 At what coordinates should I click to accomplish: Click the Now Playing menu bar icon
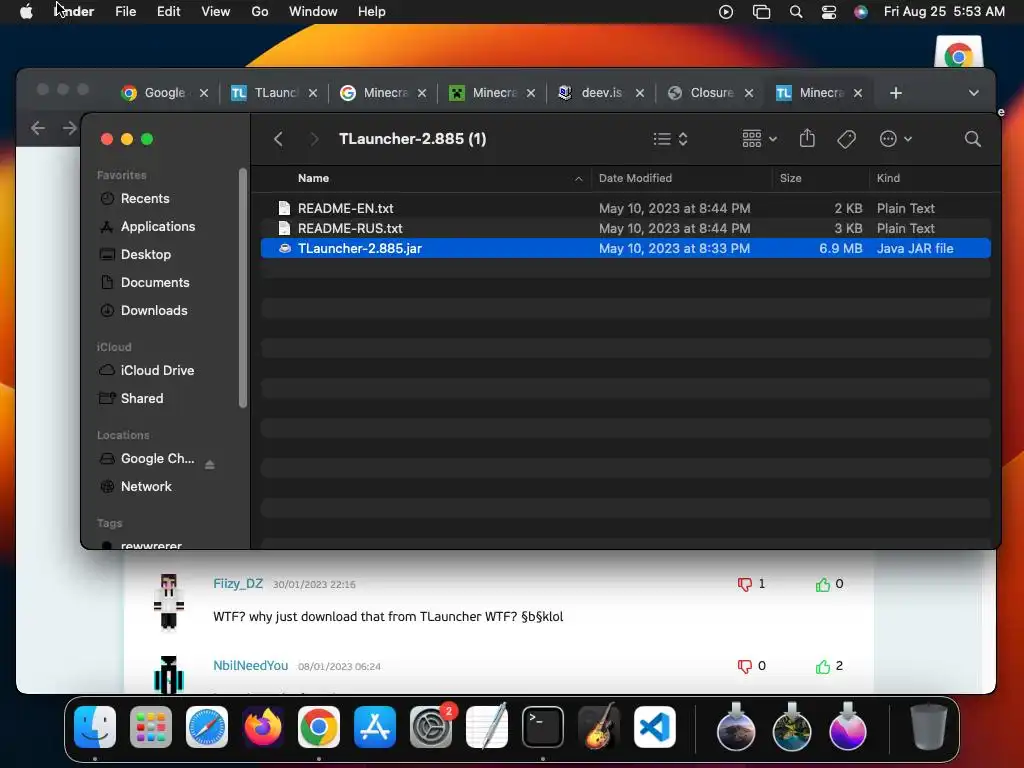(x=726, y=12)
